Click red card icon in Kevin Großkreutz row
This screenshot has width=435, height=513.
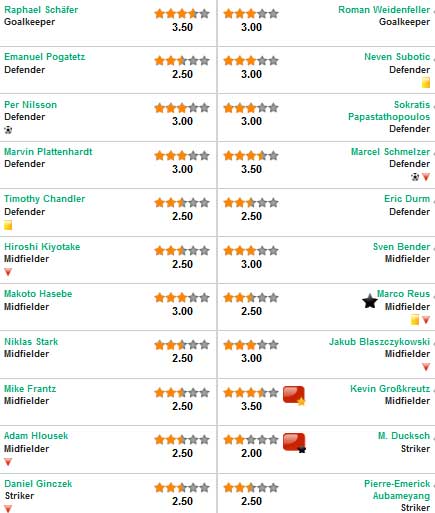[294, 395]
